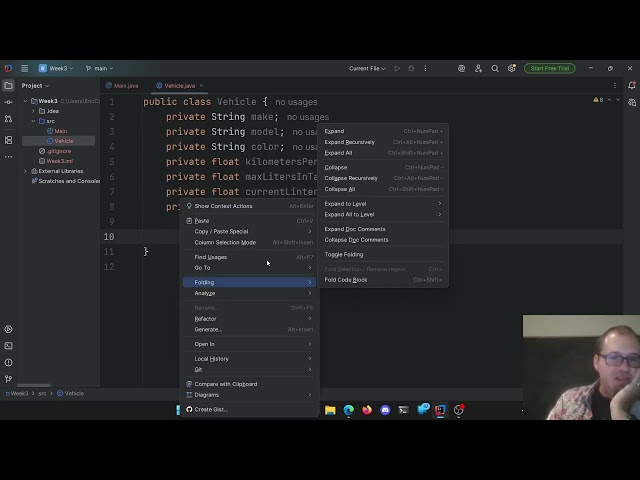Open the Terminal tool window icon
This screenshot has width=640, height=480.
8,346
